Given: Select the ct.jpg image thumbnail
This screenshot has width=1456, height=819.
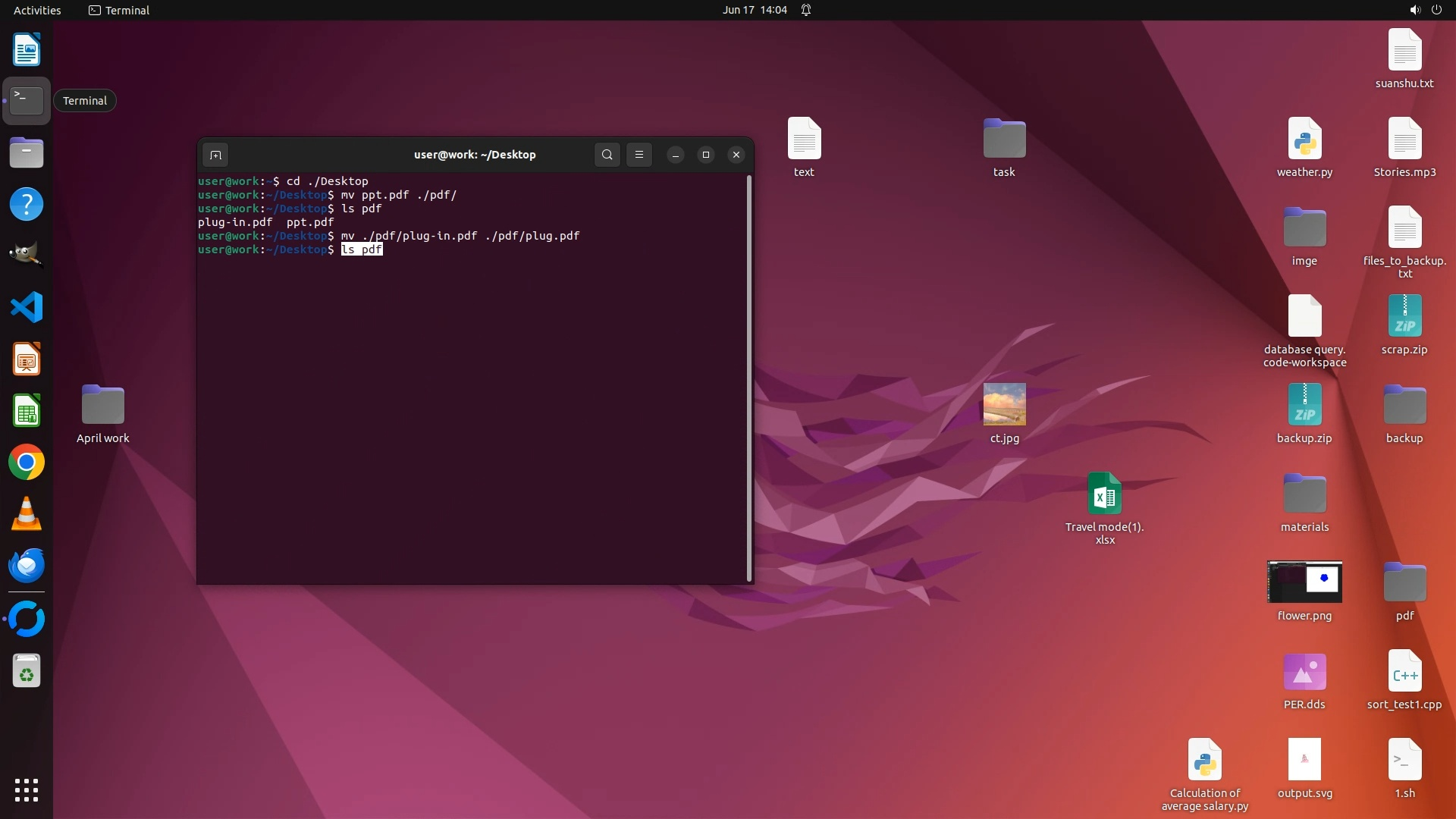Looking at the screenshot, I should pyautogui.click(x=1004, y=404).
